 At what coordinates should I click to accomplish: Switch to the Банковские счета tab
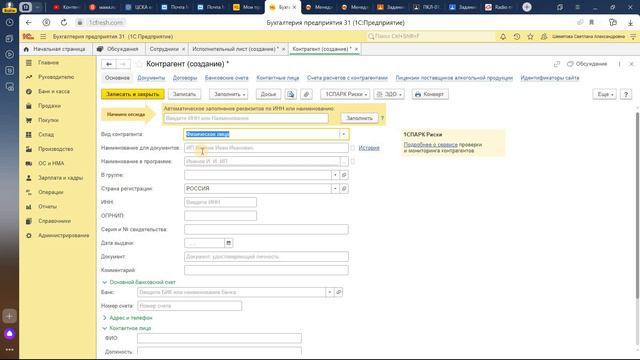coord(227,78)
